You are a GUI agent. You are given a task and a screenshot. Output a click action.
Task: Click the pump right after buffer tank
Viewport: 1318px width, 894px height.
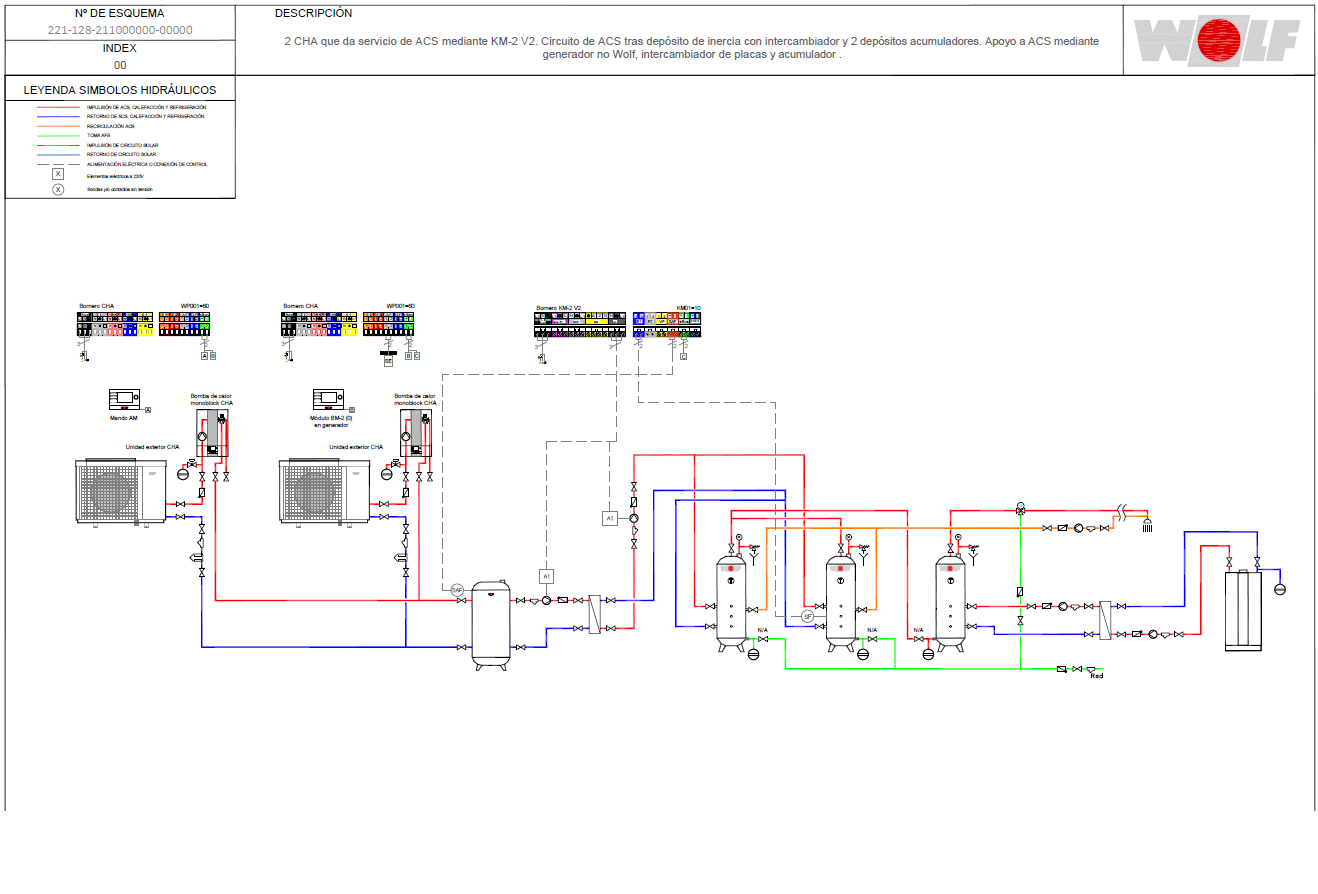(547, 600)
